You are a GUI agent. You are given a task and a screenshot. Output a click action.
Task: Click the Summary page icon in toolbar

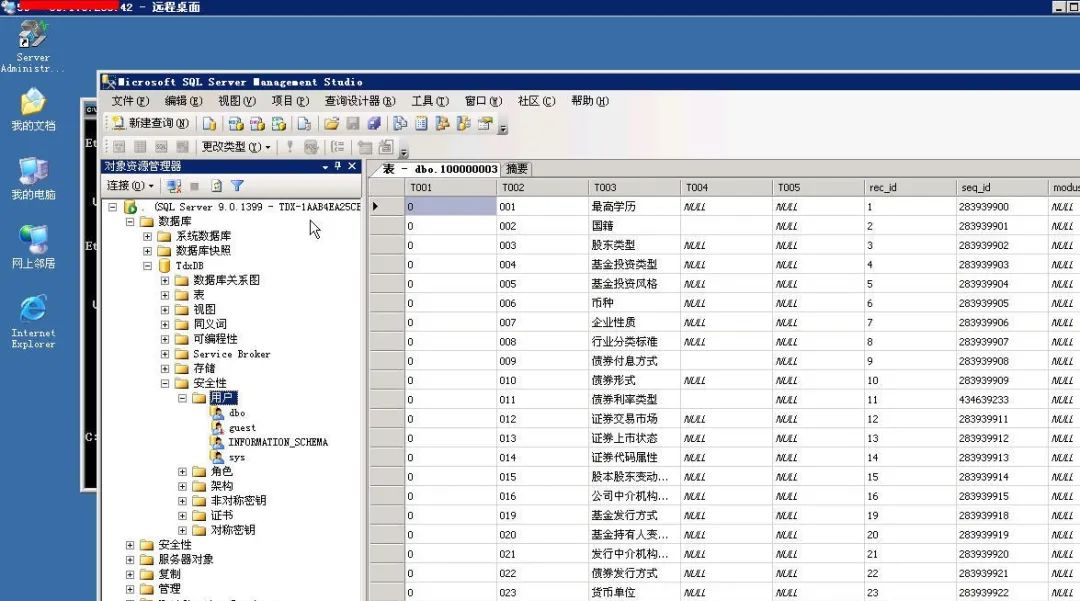(x=422, y=123)
